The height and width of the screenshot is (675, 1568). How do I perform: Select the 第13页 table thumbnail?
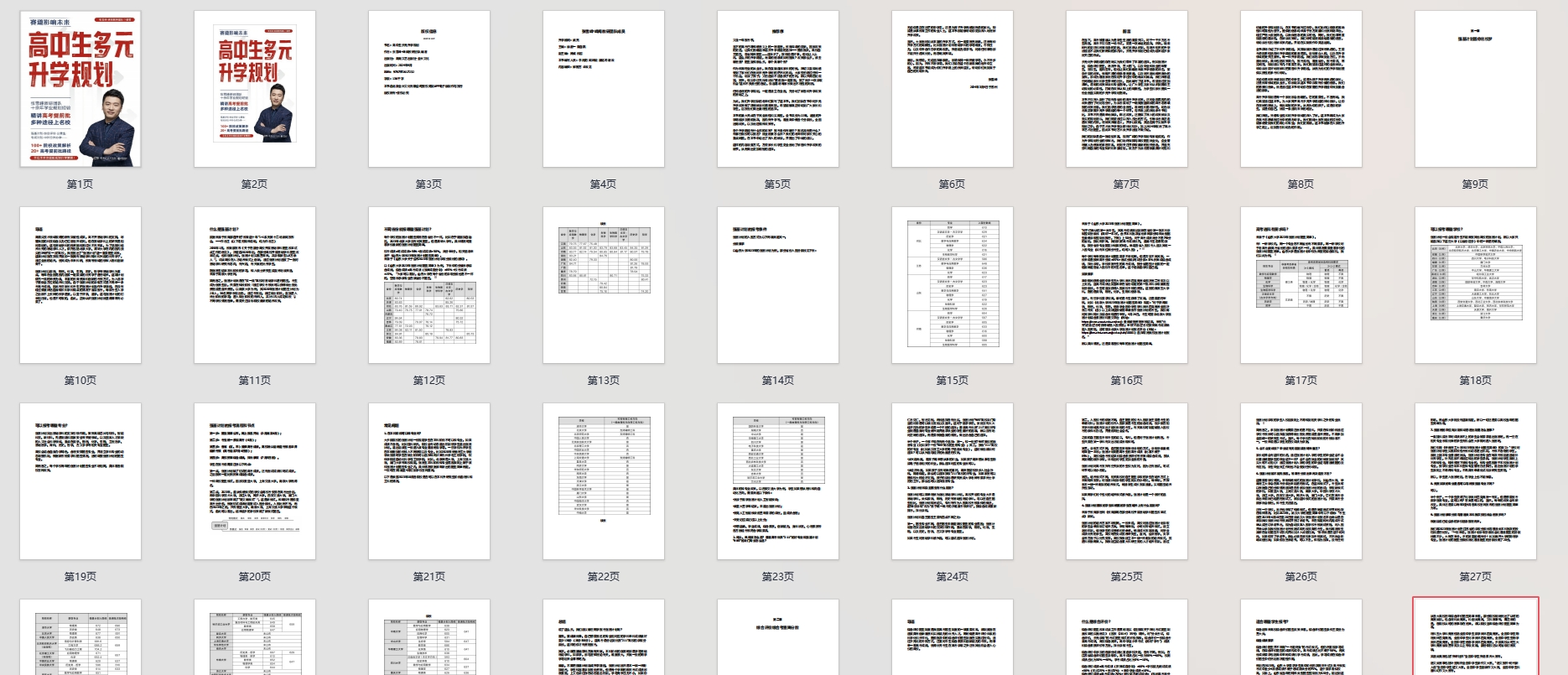click(604, 285)
